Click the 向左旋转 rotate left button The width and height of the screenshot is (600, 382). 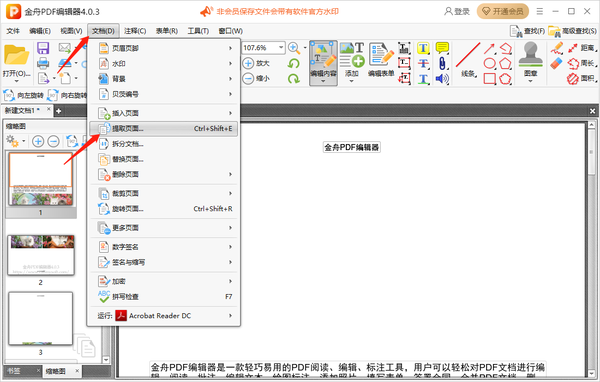click(24, 95)
